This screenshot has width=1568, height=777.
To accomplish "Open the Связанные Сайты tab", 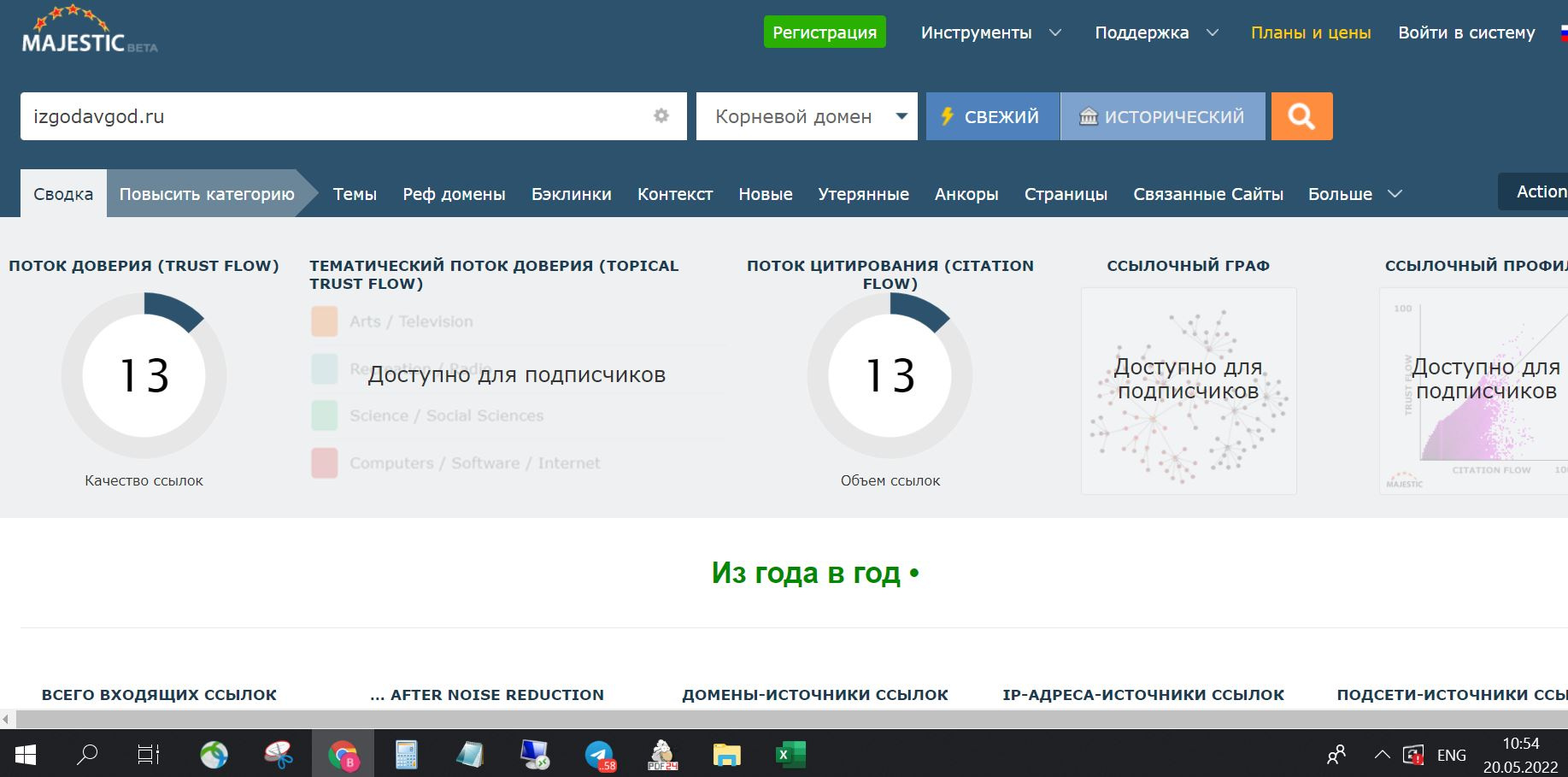I will pyautogui.click(x=1208, y=194).
